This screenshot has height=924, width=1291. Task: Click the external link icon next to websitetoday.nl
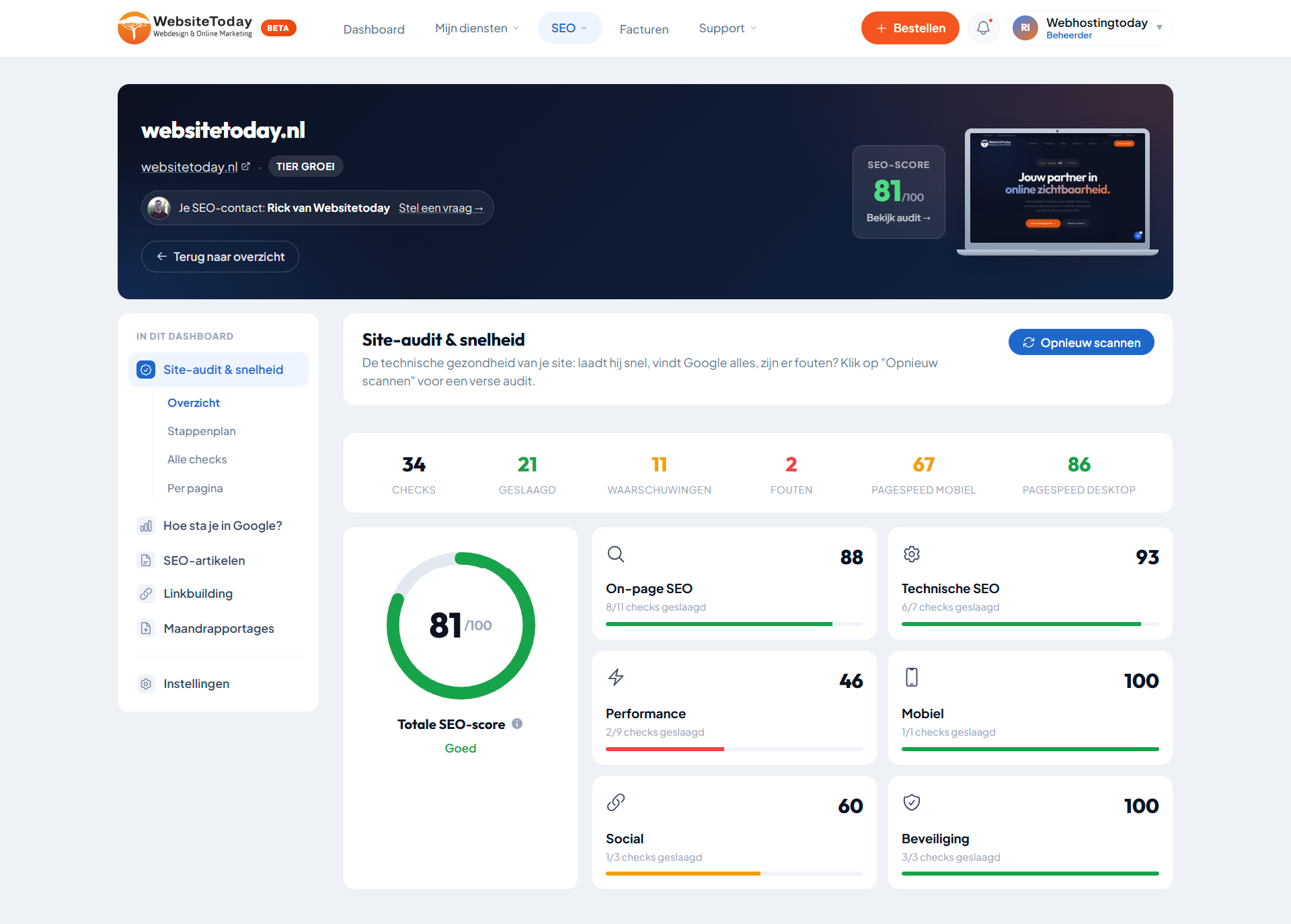click(245, 166)
